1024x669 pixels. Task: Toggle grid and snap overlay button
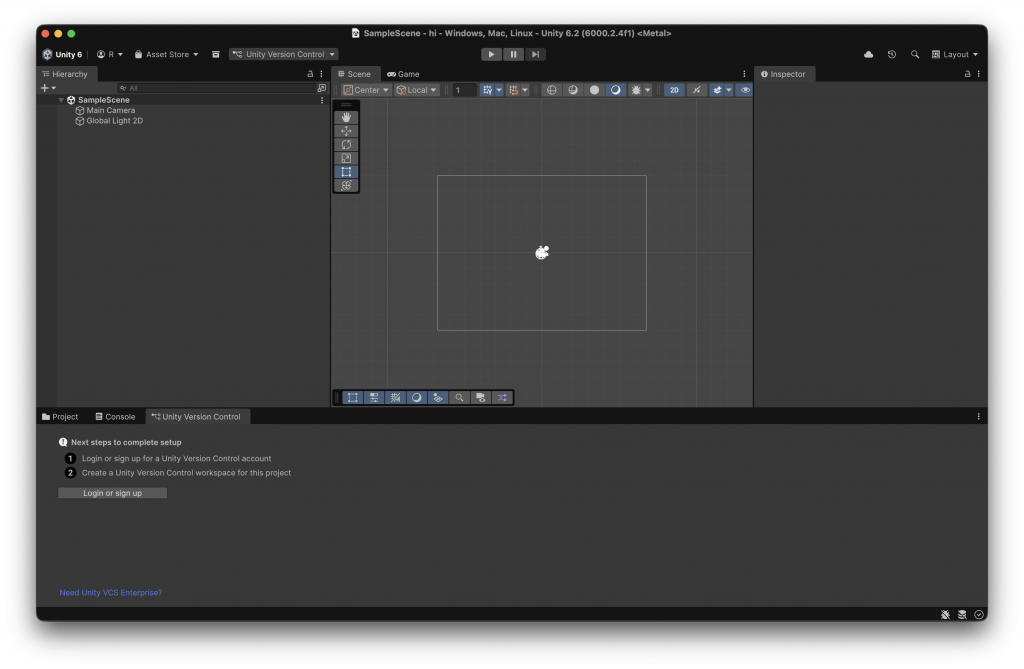coord(395,397)
